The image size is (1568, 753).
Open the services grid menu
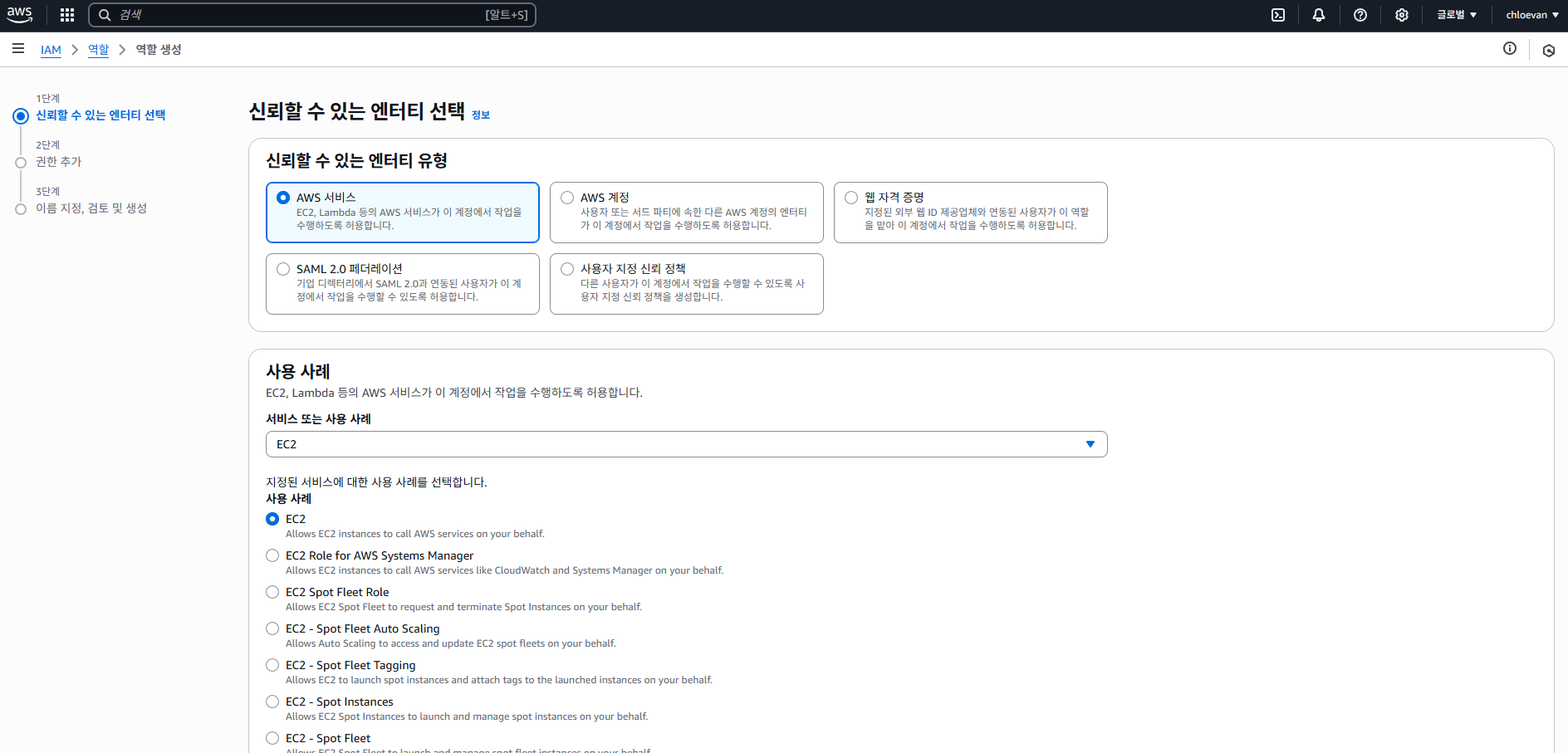[67, 15]
